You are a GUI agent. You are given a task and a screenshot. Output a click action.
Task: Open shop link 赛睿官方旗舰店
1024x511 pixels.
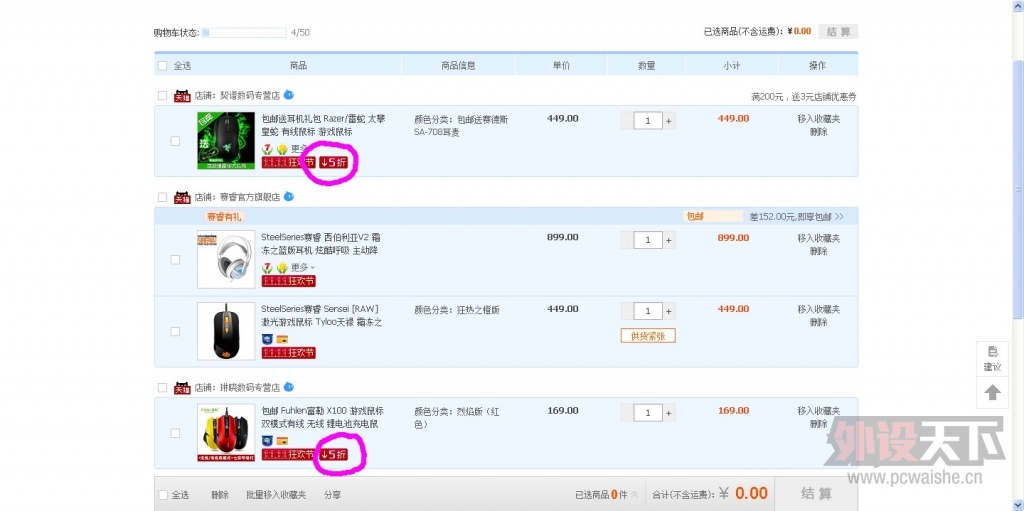point(249,197)
